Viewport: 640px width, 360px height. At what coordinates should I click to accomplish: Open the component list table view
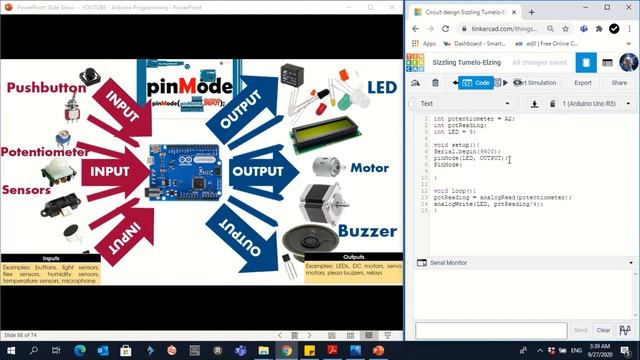[607, 62]
